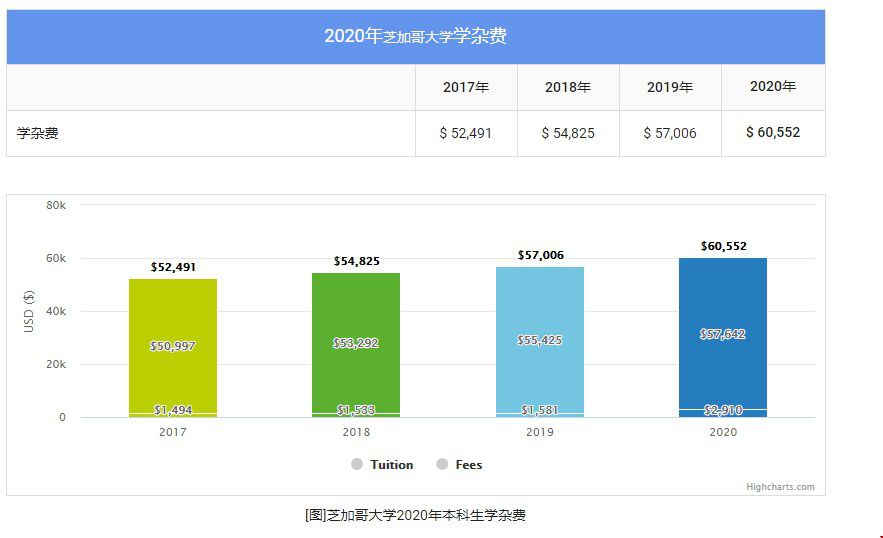Click the table cell $ 54,825
This screenshot has width=883, height=538.
tap(568, 134)
